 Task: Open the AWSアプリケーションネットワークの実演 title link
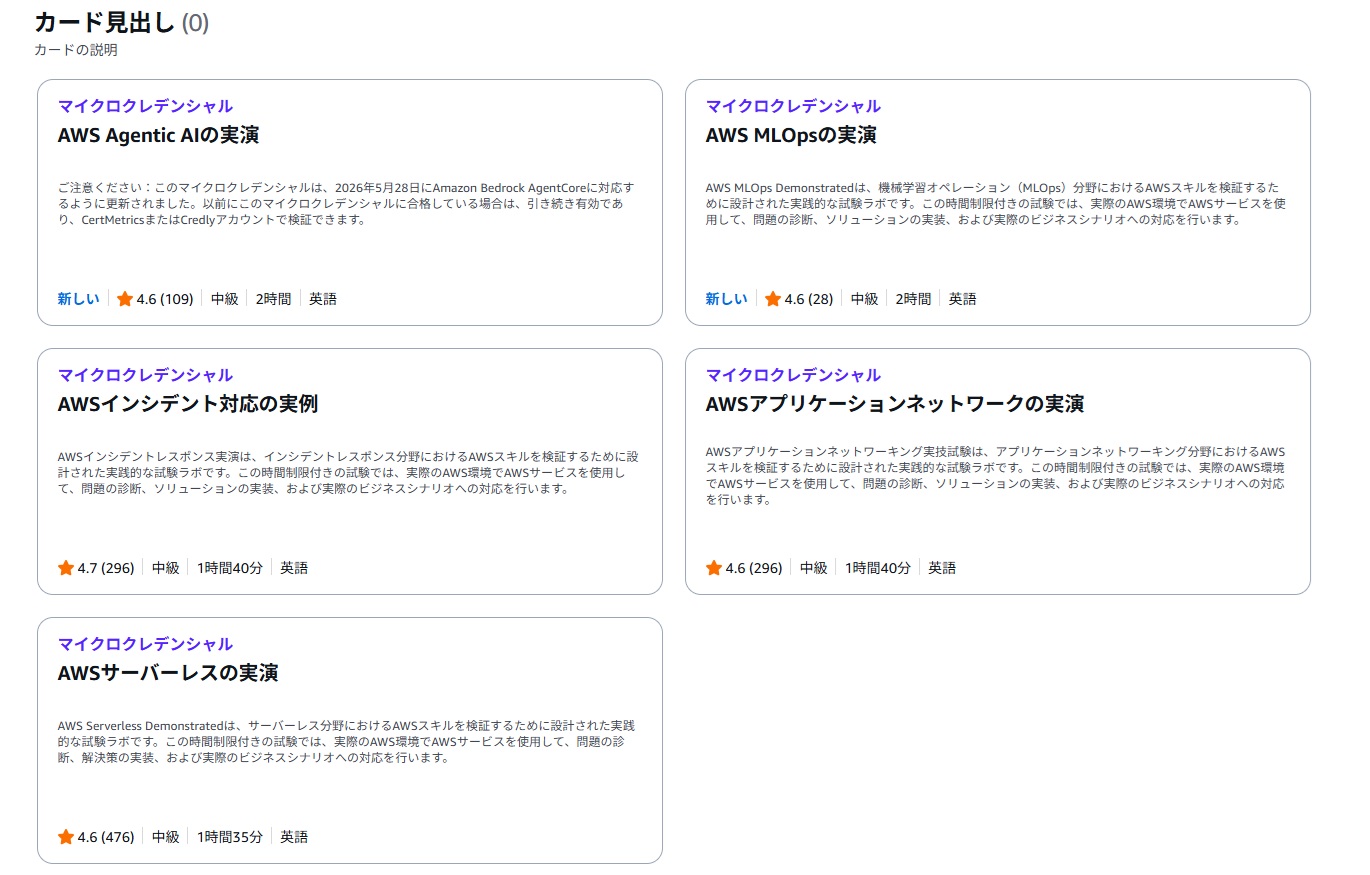[895, 404]
